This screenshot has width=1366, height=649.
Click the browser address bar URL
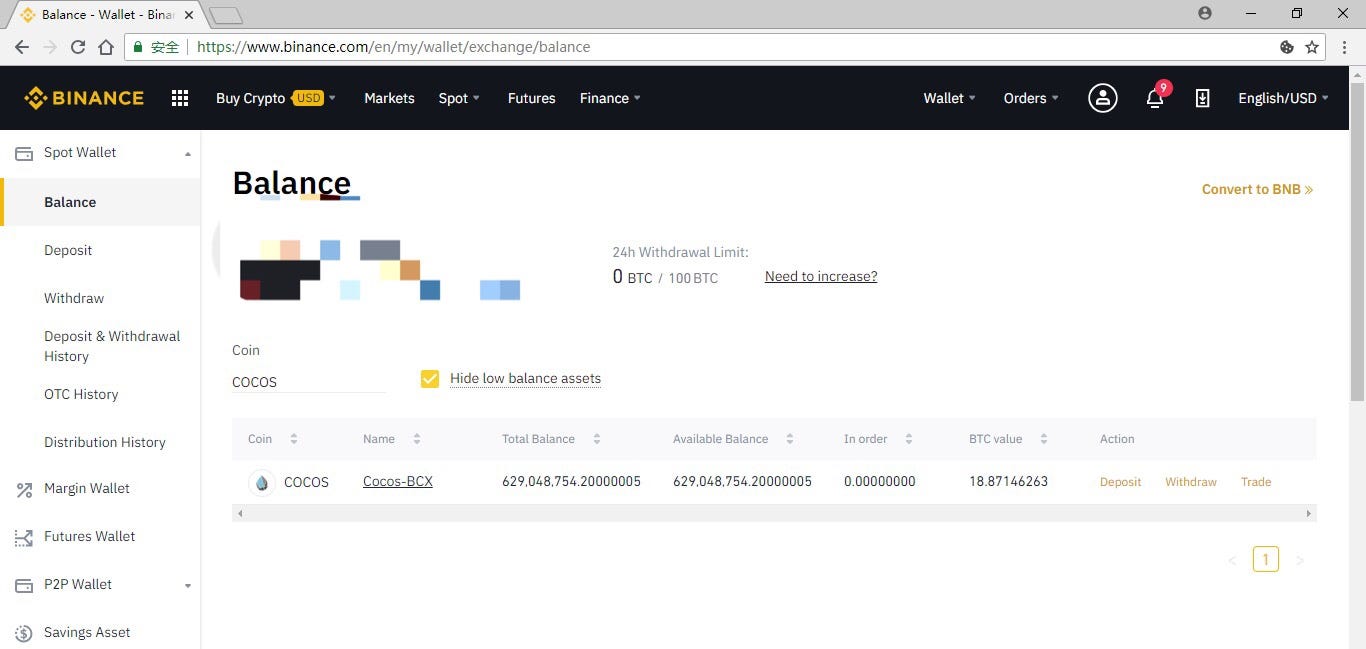pos(394,47)
